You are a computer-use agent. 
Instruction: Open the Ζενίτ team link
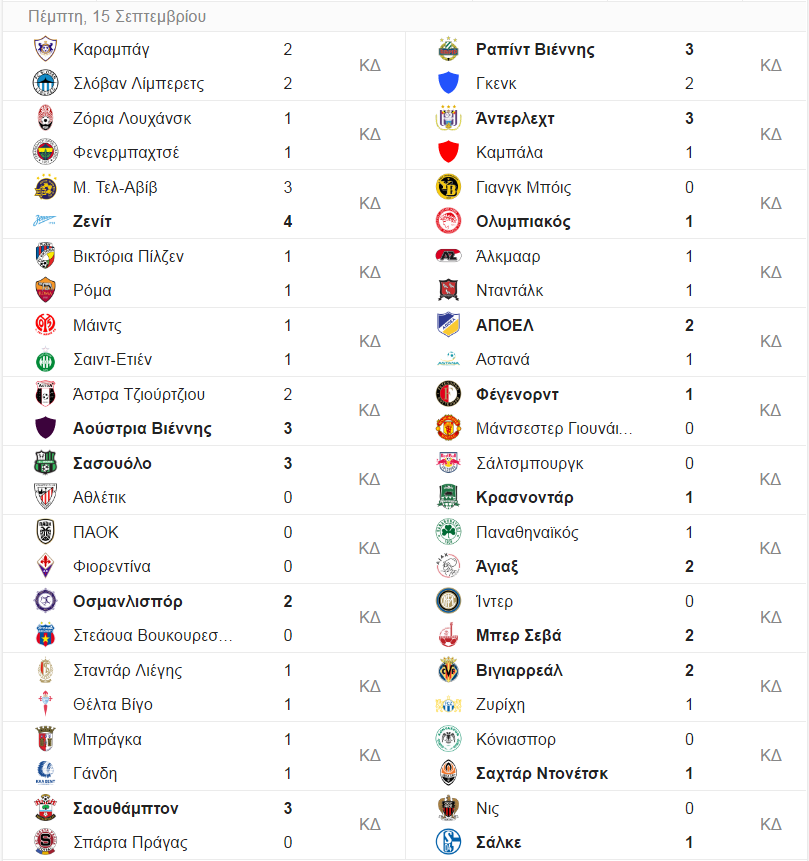pos(92,222)
